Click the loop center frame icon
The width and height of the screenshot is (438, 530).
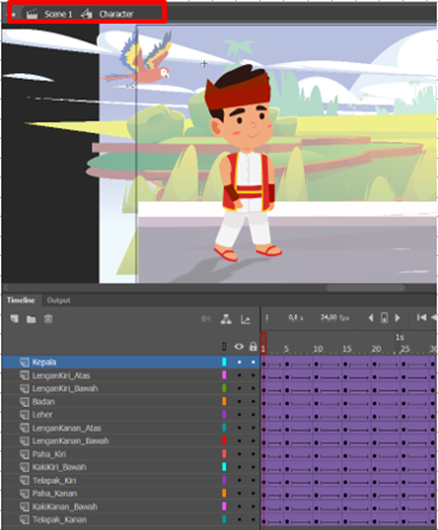pos(384,318)
